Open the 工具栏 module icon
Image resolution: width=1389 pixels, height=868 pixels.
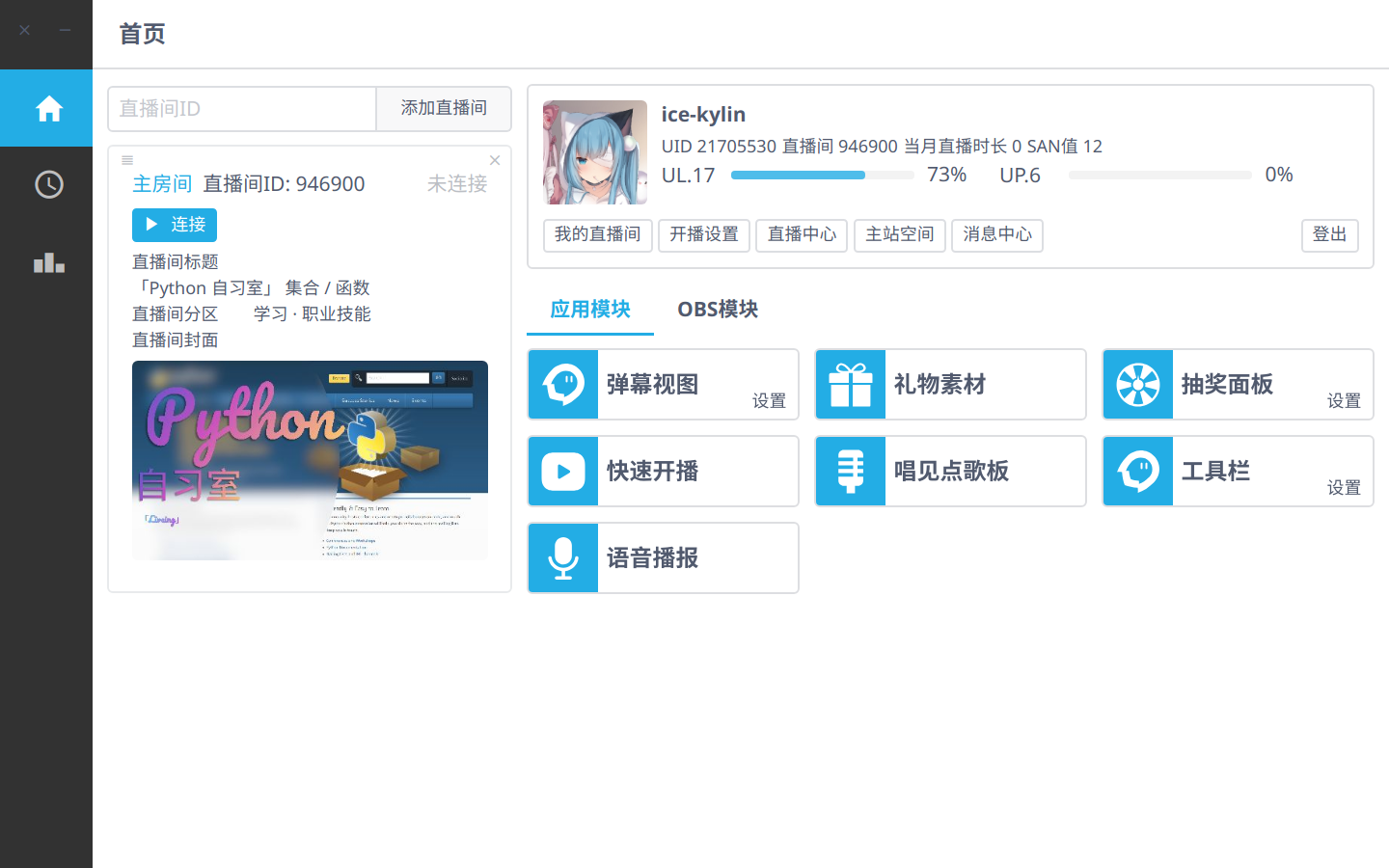[1138, 472]
